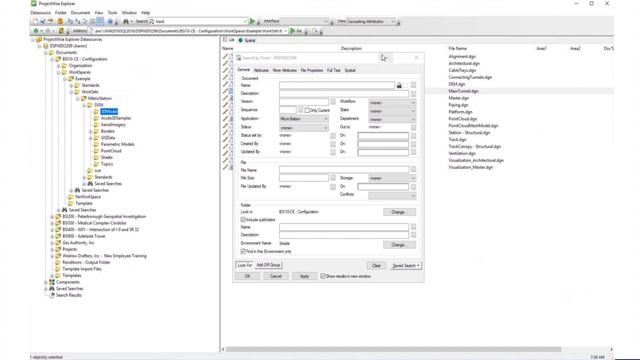The image size is (640, 360).
Task: Open the Folder menu
Action: coord(60,13)
